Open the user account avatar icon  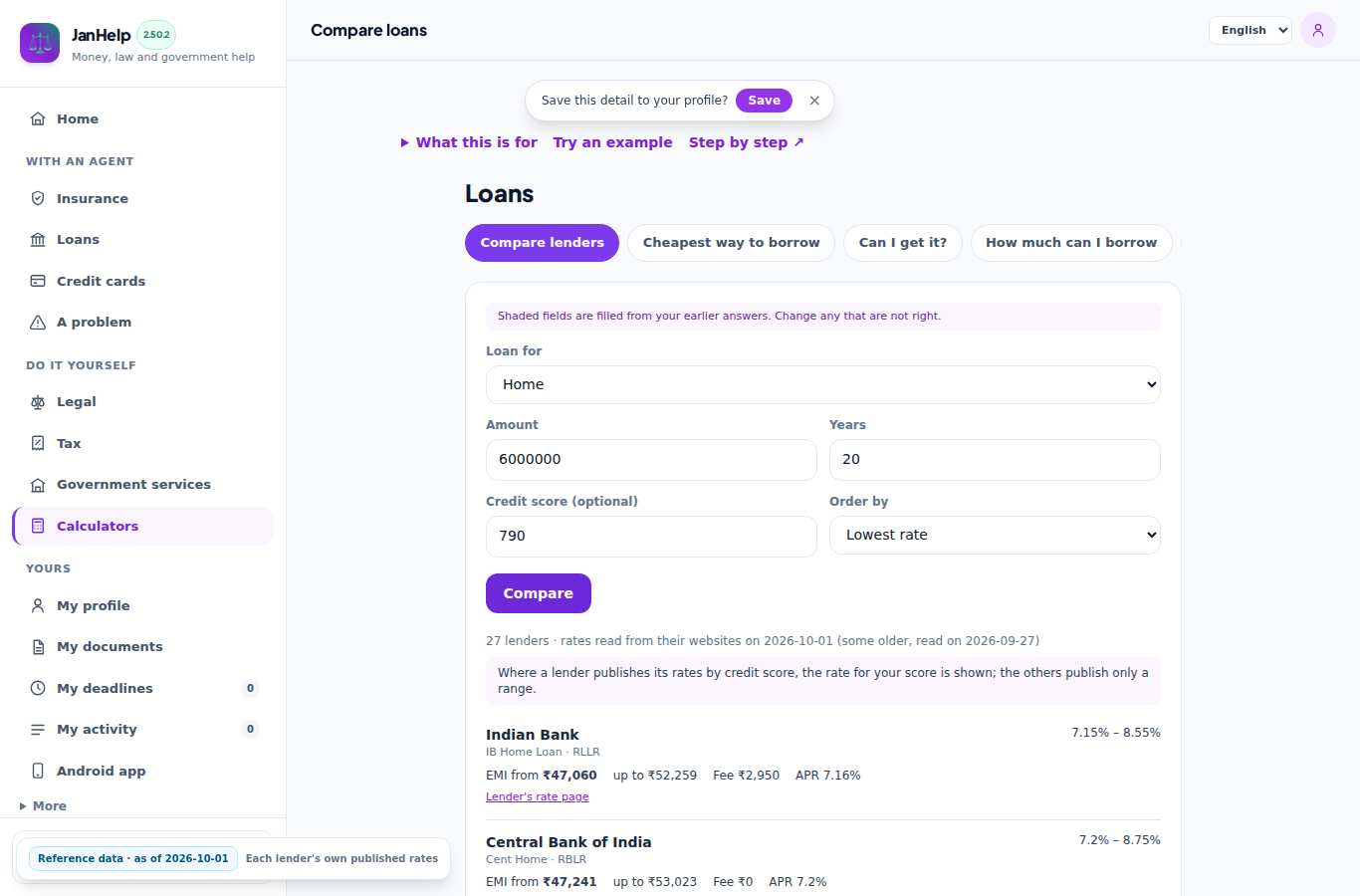(x=1318, y=30)
